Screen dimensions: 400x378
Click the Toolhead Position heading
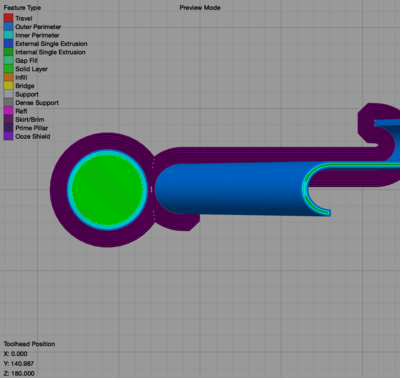click(29, 344)
